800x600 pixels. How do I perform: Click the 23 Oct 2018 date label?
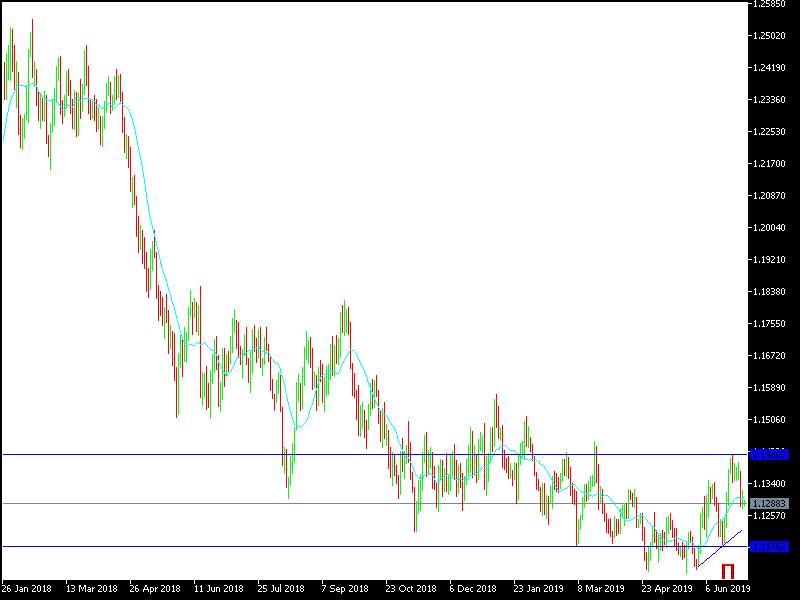[x=411, y=589]
